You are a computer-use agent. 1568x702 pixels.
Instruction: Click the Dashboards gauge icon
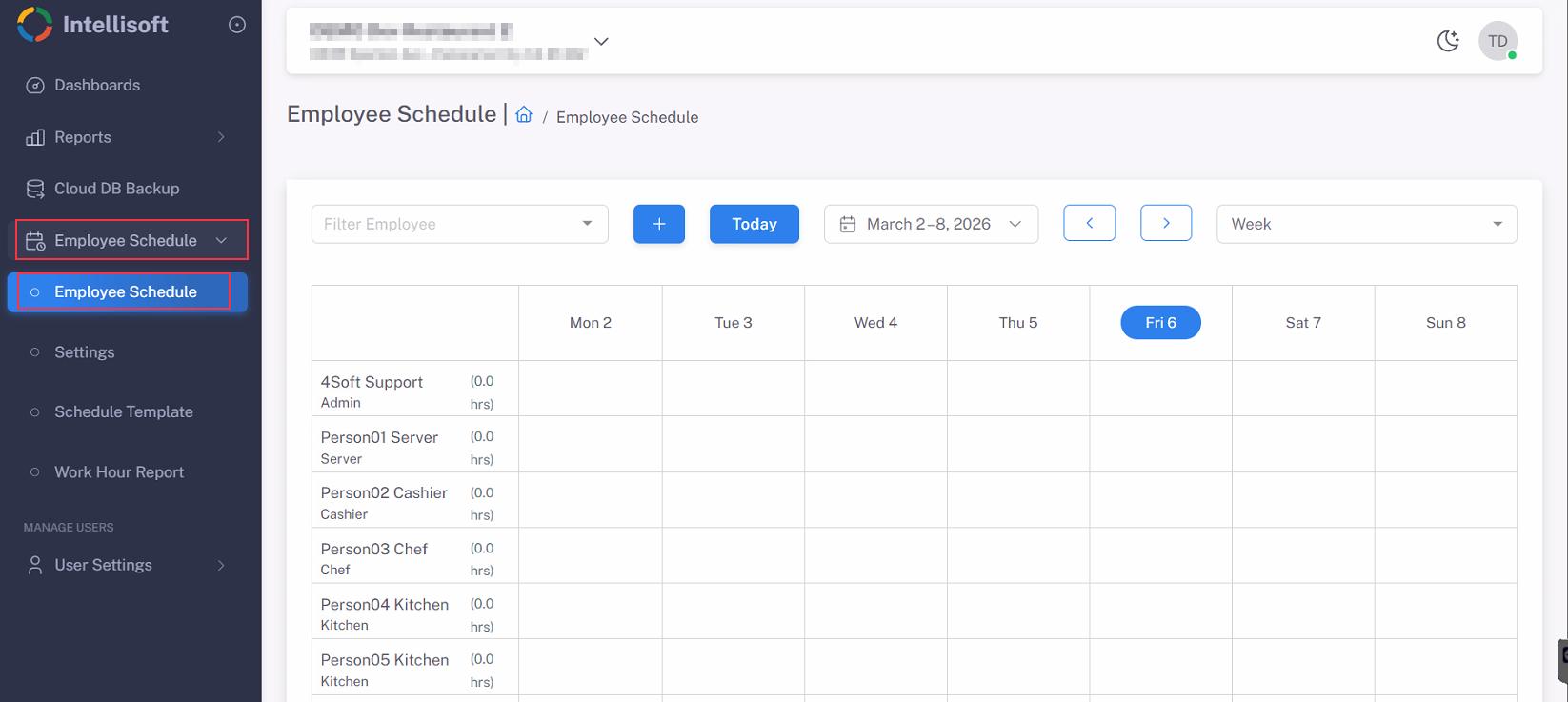click(x=35, y=86)
